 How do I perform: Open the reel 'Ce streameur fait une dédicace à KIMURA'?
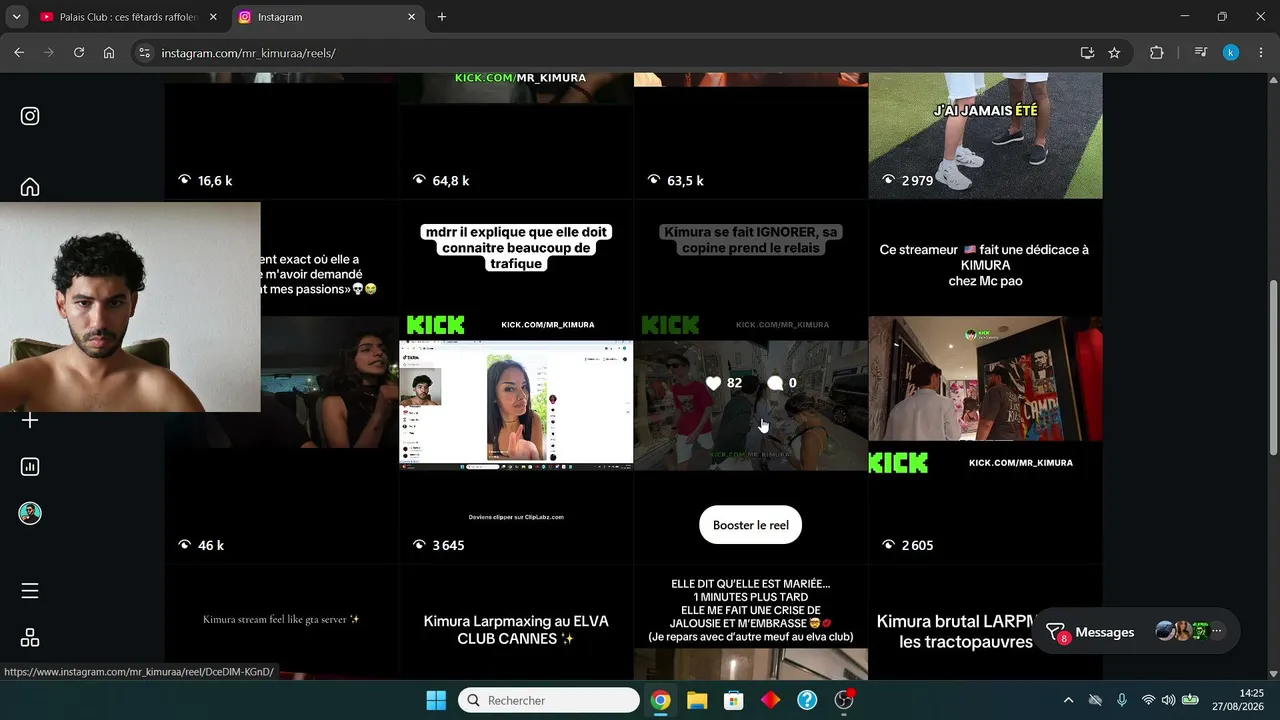click(985, 382)
